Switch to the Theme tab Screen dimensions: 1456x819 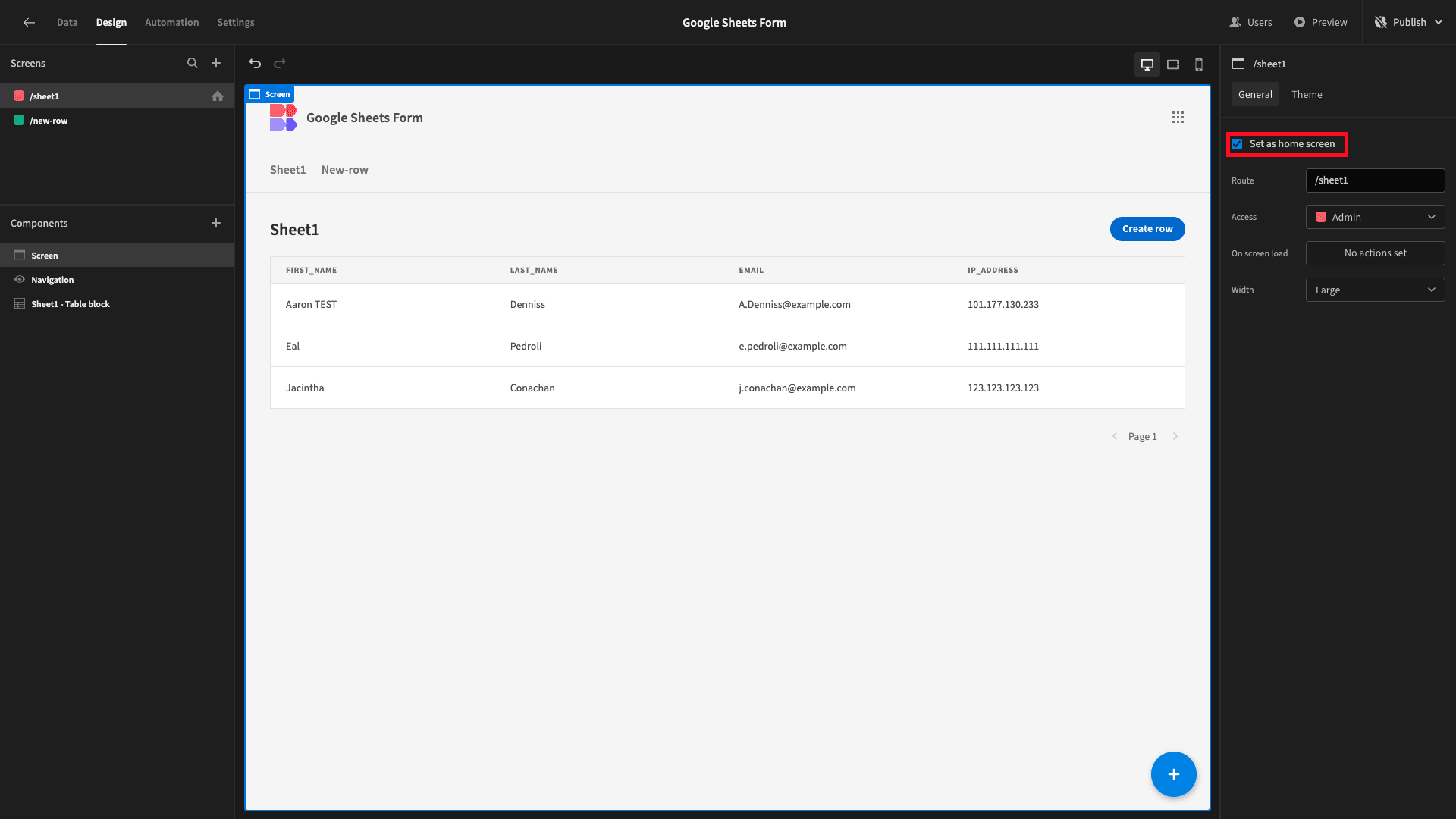click(x=1307, y=94)
